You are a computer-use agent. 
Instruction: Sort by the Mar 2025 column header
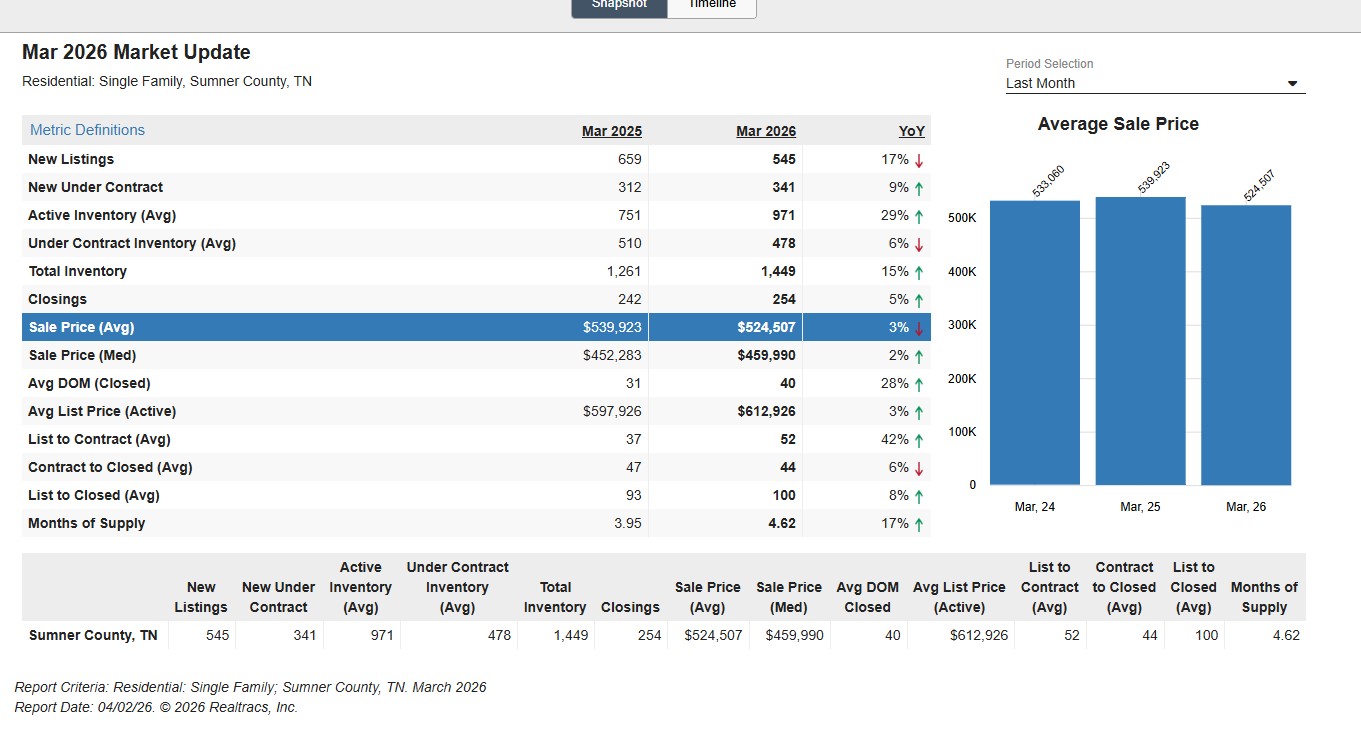tap(611, 131)
